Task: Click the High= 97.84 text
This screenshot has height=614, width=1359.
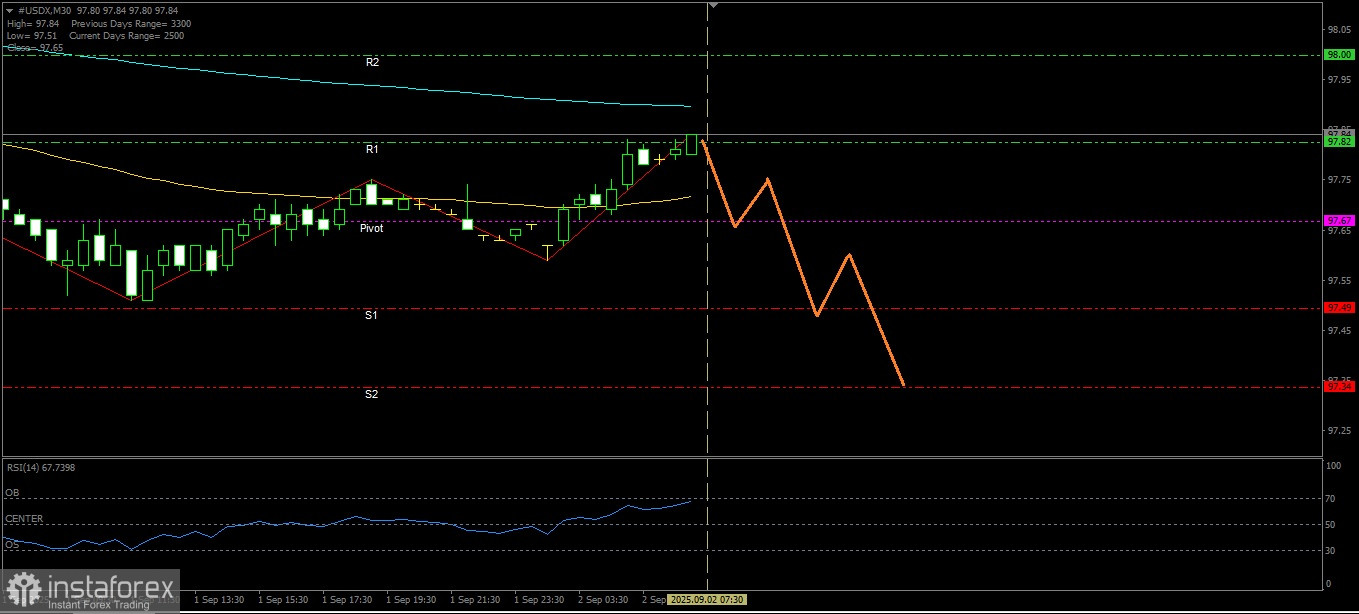Action: [32, 23]
